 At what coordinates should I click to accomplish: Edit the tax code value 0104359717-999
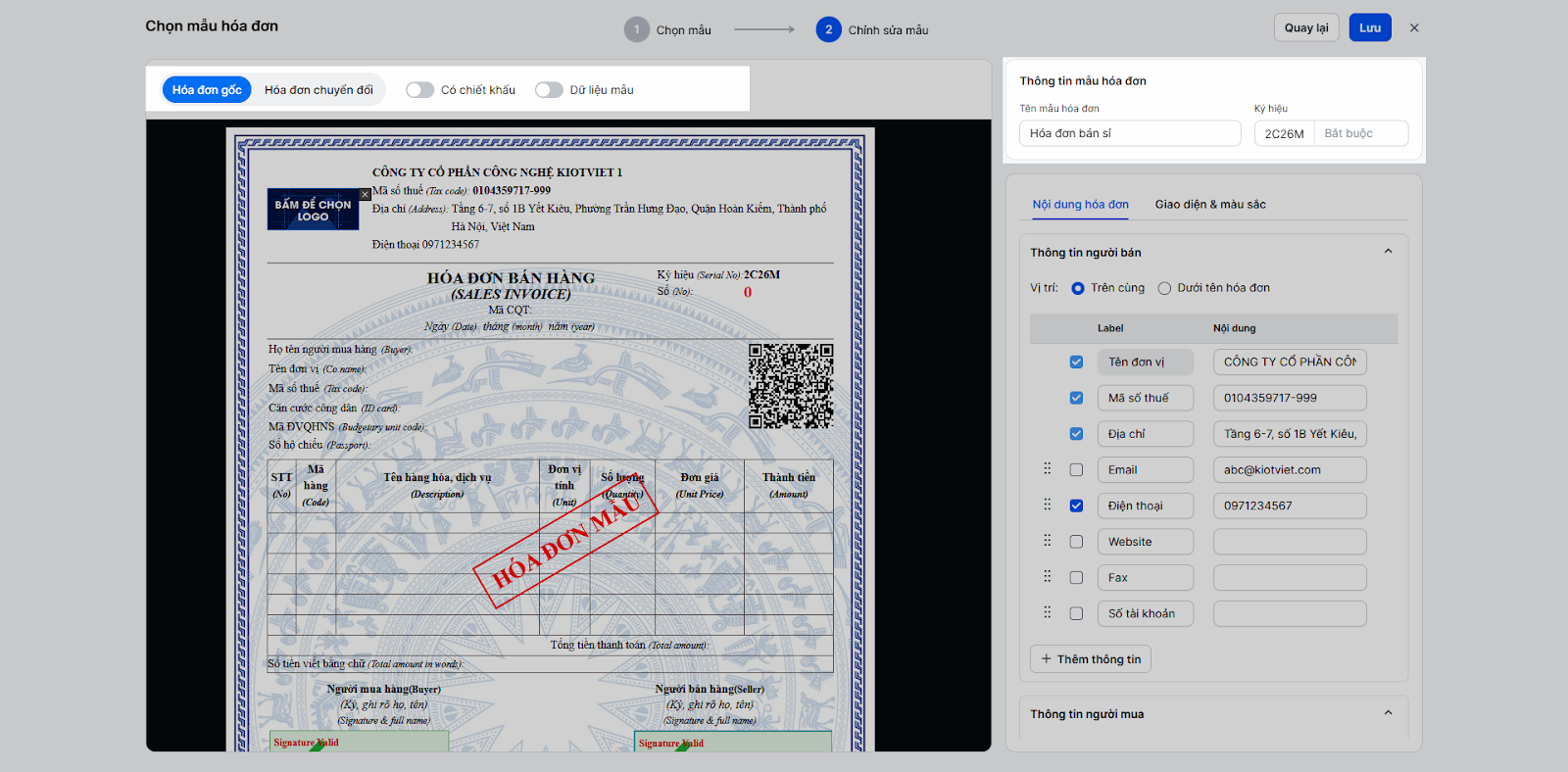[1290, 398]
